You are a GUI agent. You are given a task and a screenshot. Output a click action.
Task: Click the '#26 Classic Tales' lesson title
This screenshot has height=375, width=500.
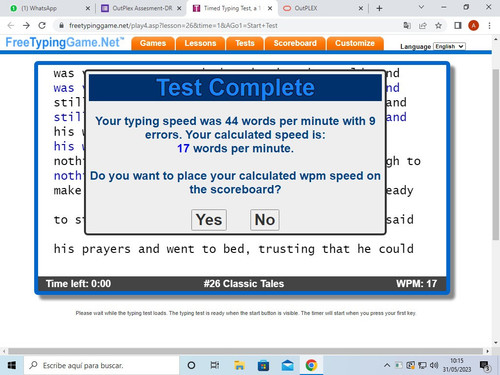244,284
